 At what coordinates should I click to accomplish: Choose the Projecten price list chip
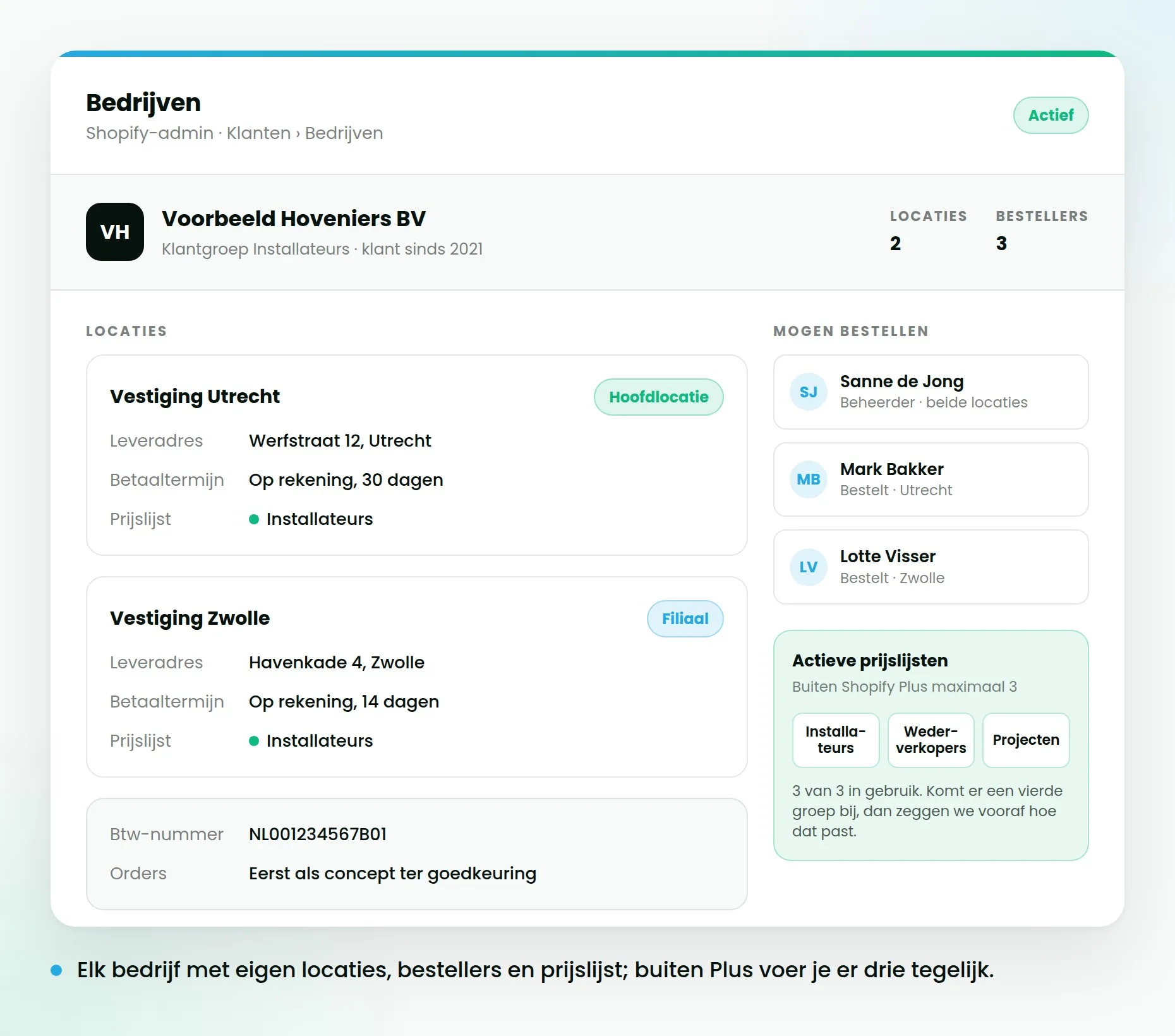click(x=1026, y=740)
